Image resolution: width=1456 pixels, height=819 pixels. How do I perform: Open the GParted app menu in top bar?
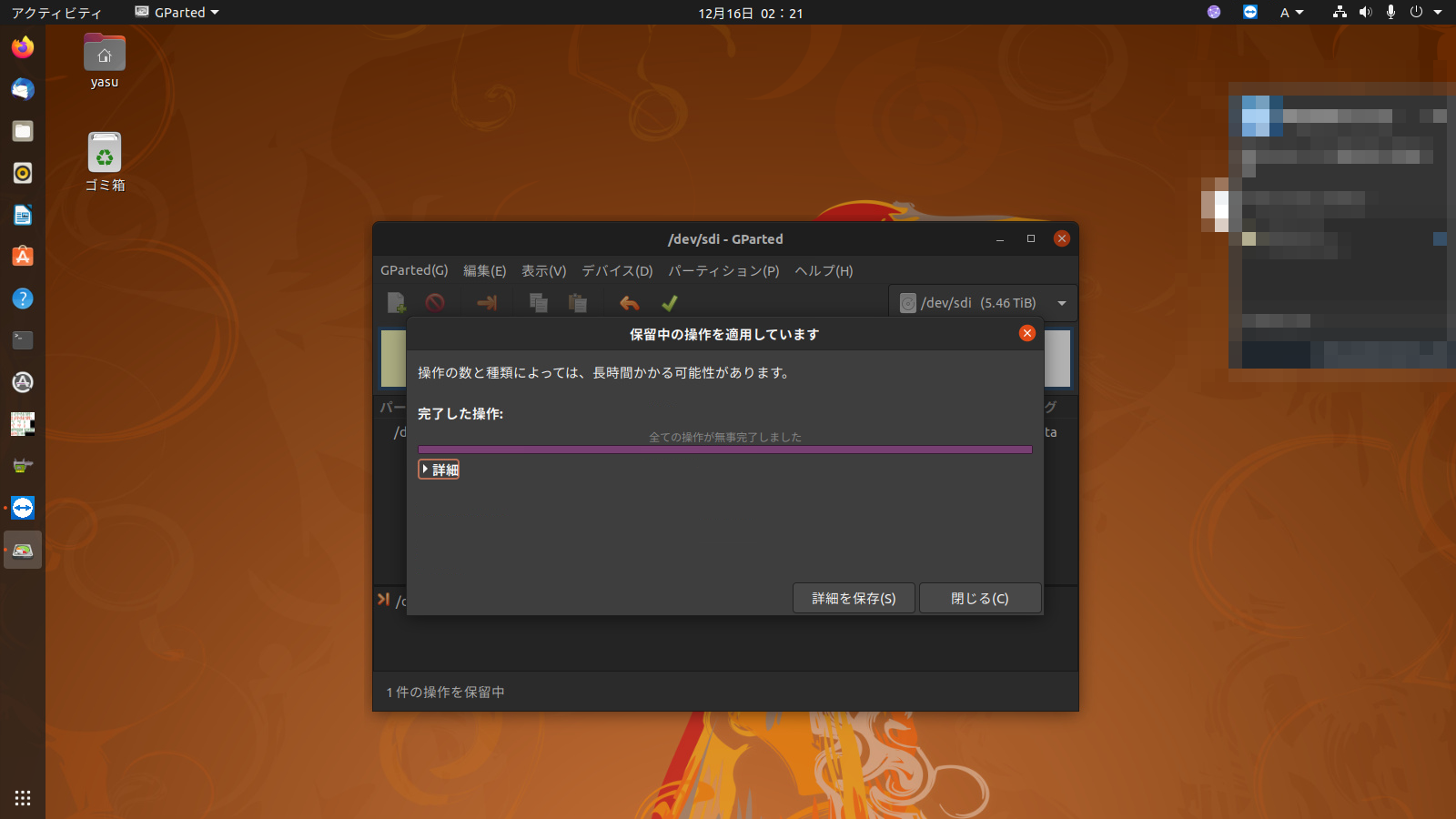click(x=177, y=13)
